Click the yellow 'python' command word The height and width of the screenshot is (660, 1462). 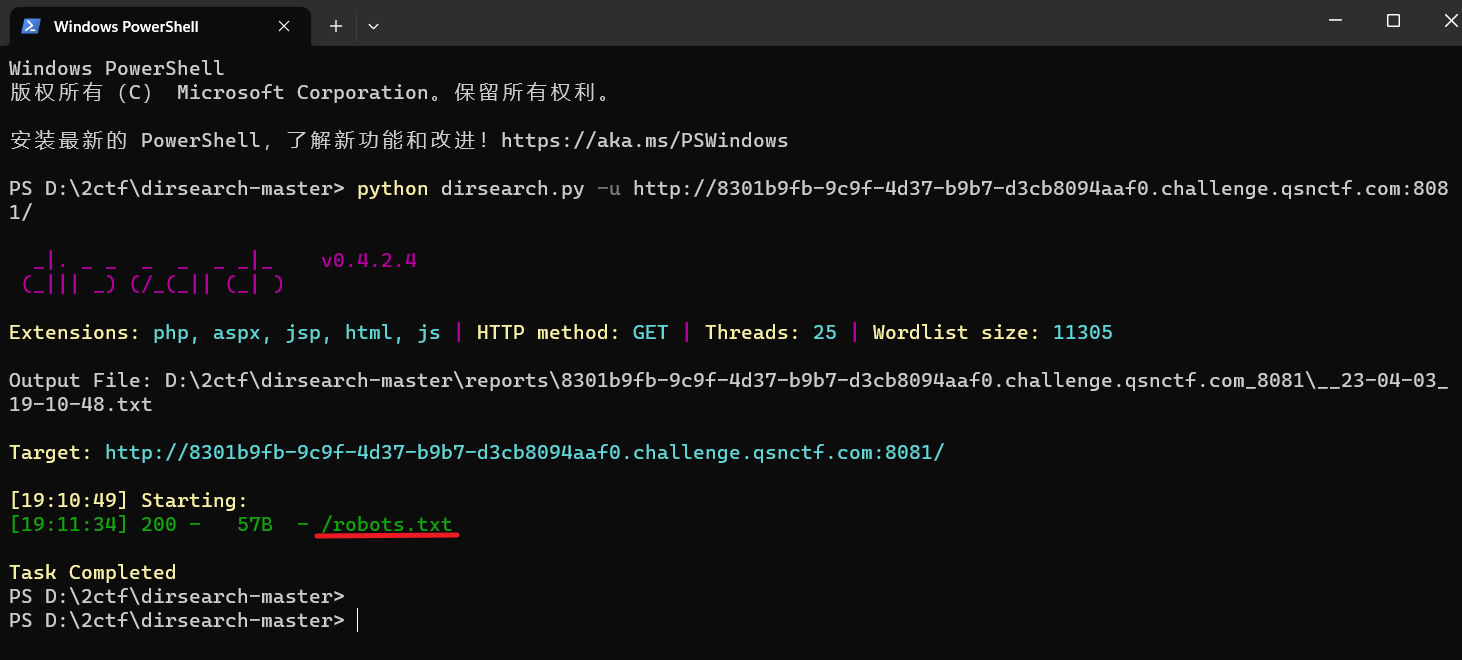click(392, 189)
